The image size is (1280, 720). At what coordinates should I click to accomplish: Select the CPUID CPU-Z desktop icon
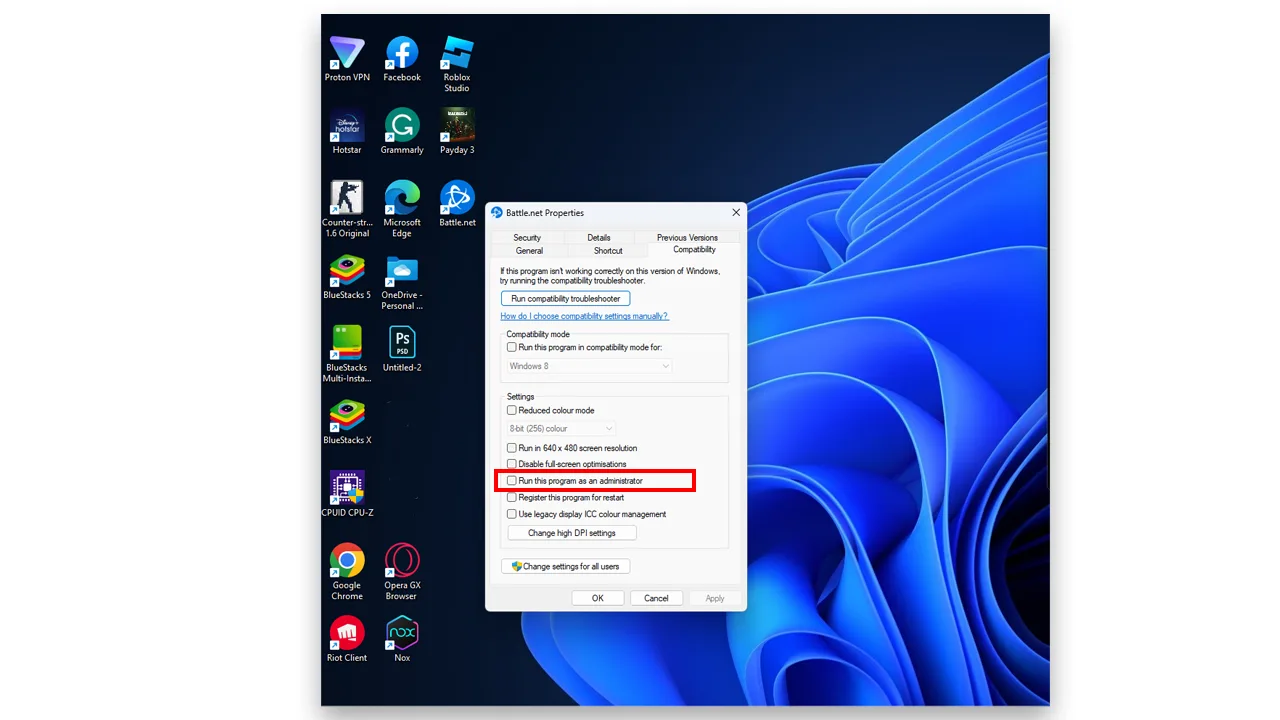click(347, 494)
